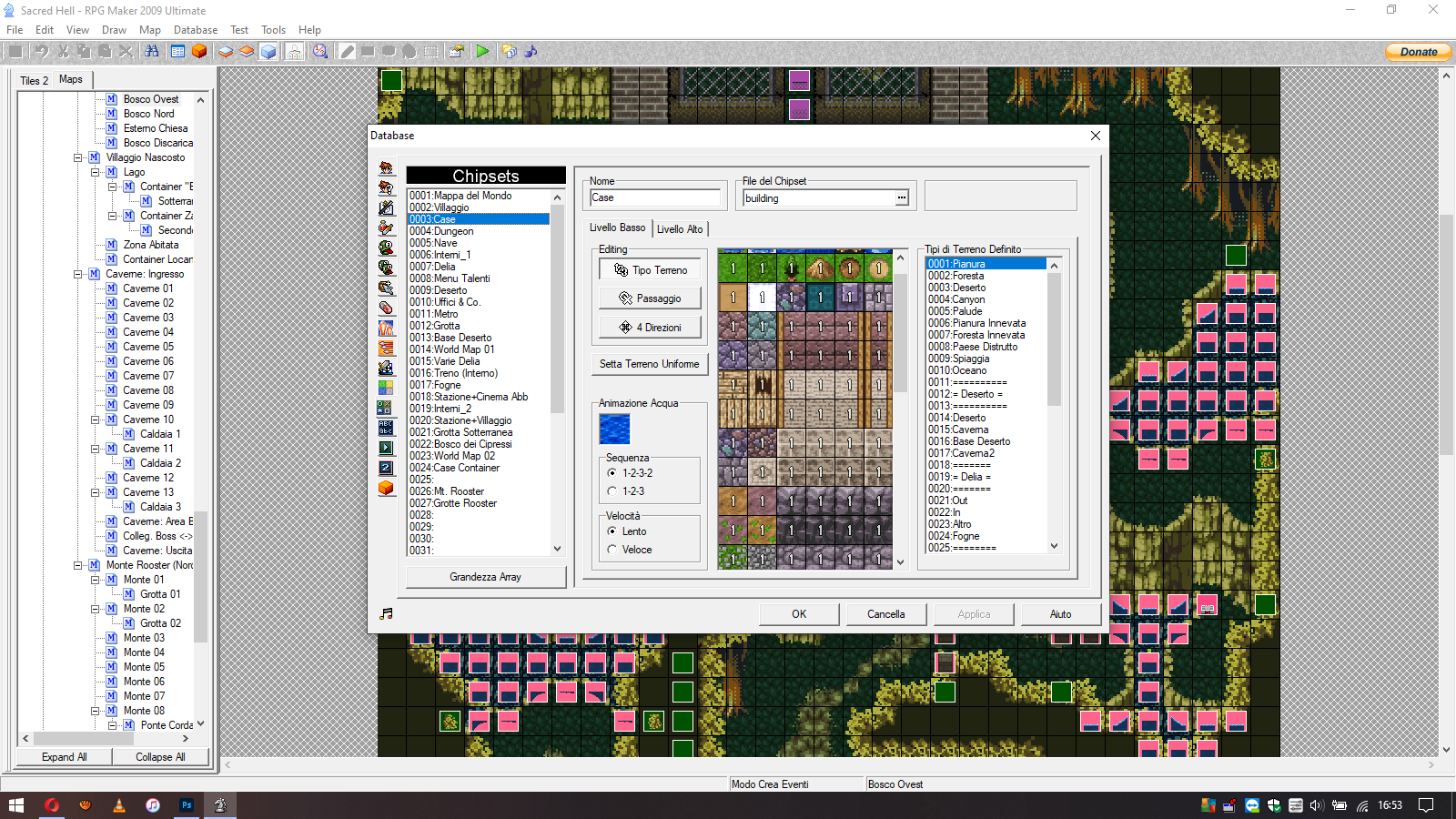Select Lento speed radio button
The image size is (1456, 819).
[612, 531]
